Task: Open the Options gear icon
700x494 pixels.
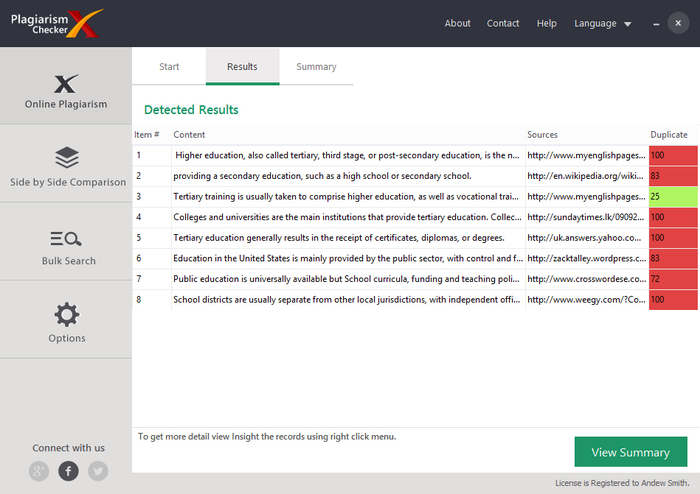Action: (x=66, y=316)
